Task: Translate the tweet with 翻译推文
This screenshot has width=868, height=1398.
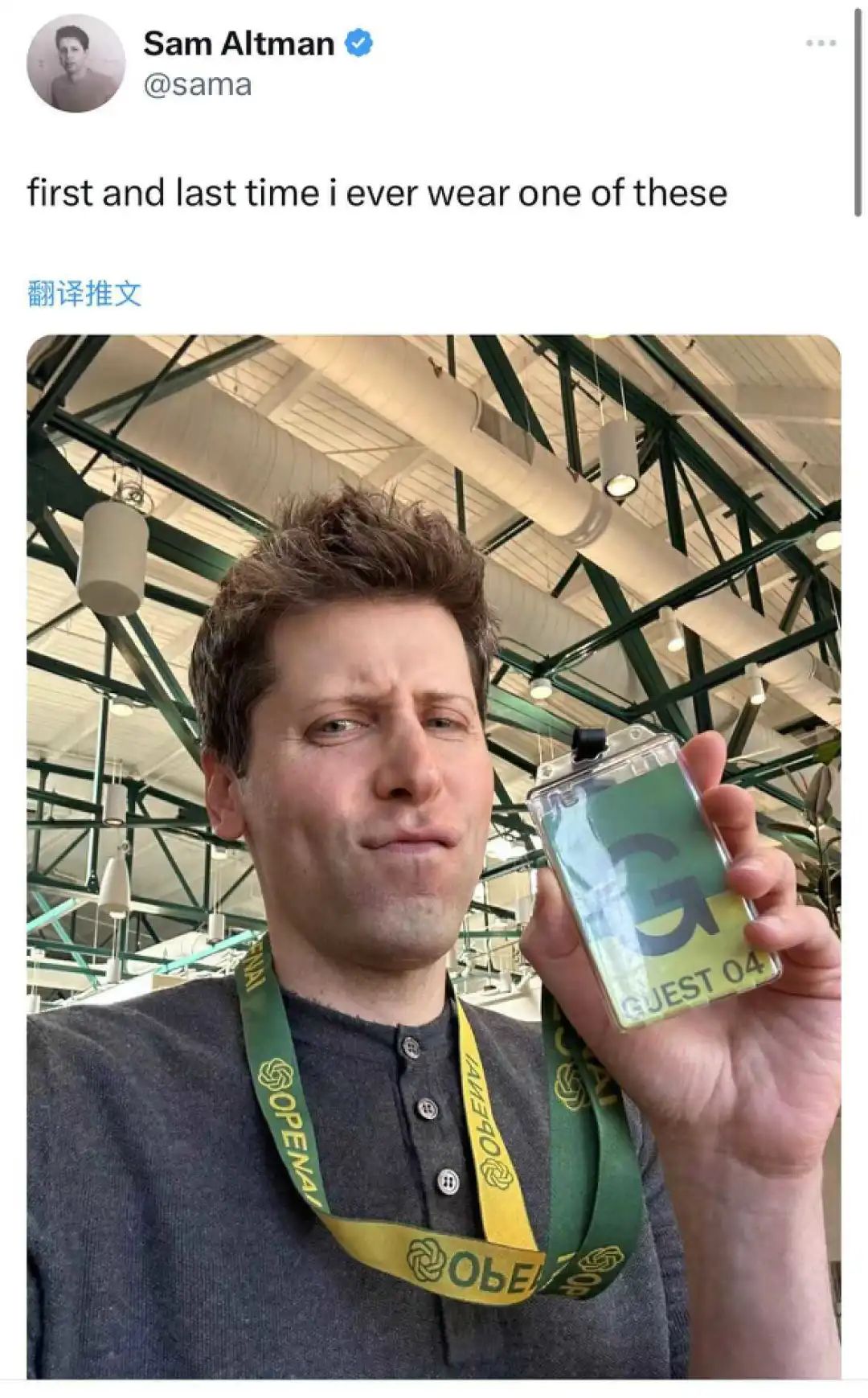Action: (x=84, y=293)
